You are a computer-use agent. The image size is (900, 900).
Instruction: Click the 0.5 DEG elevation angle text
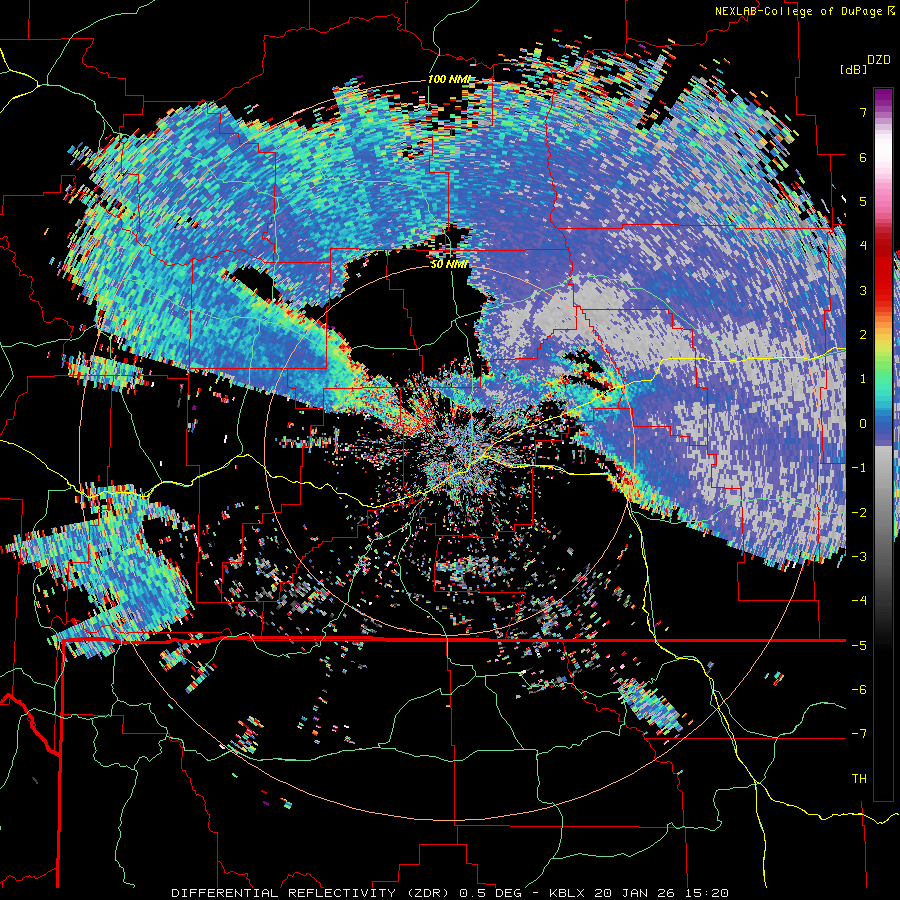491,893
